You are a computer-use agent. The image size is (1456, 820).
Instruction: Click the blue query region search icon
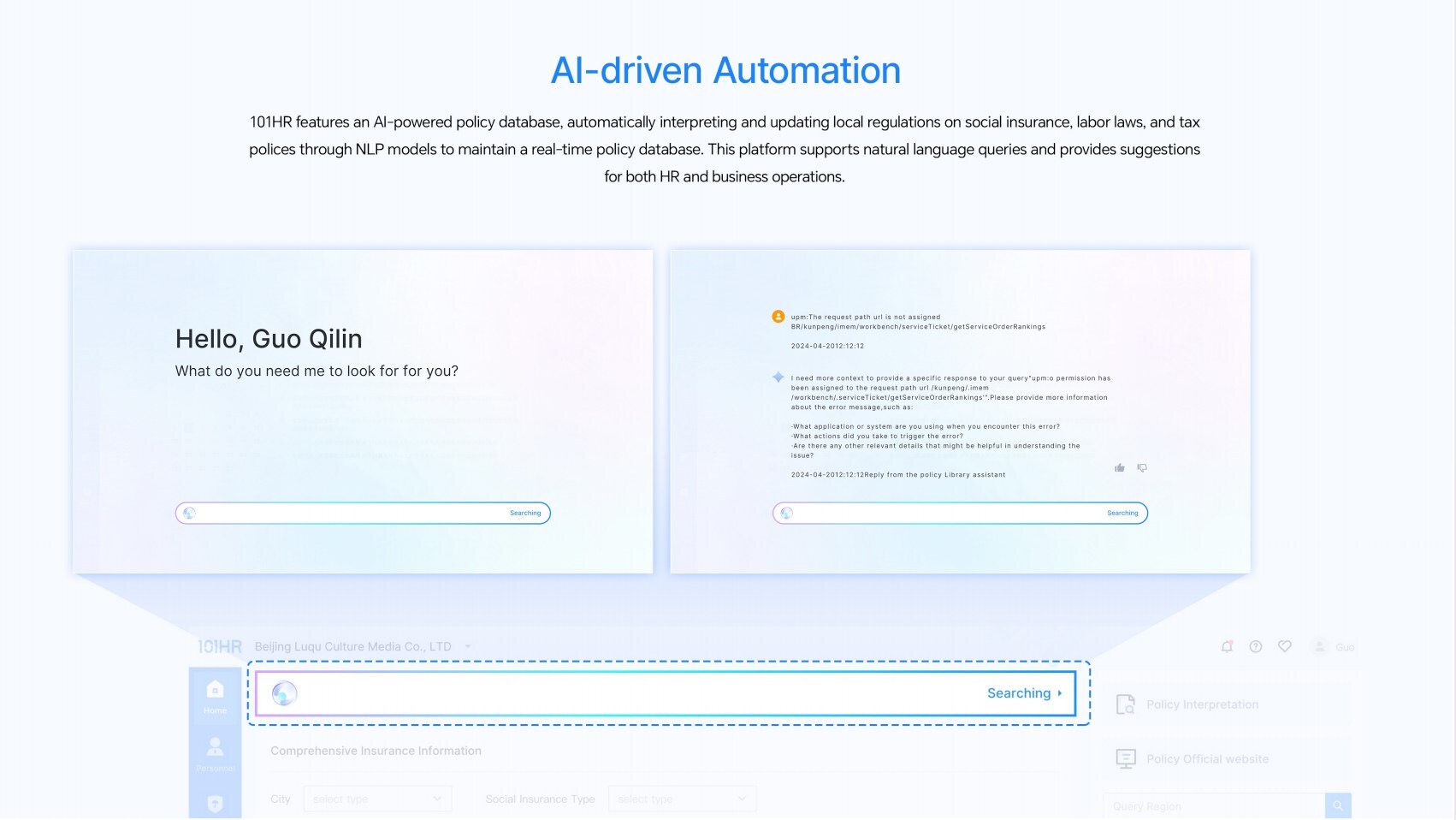point(1337,805)
